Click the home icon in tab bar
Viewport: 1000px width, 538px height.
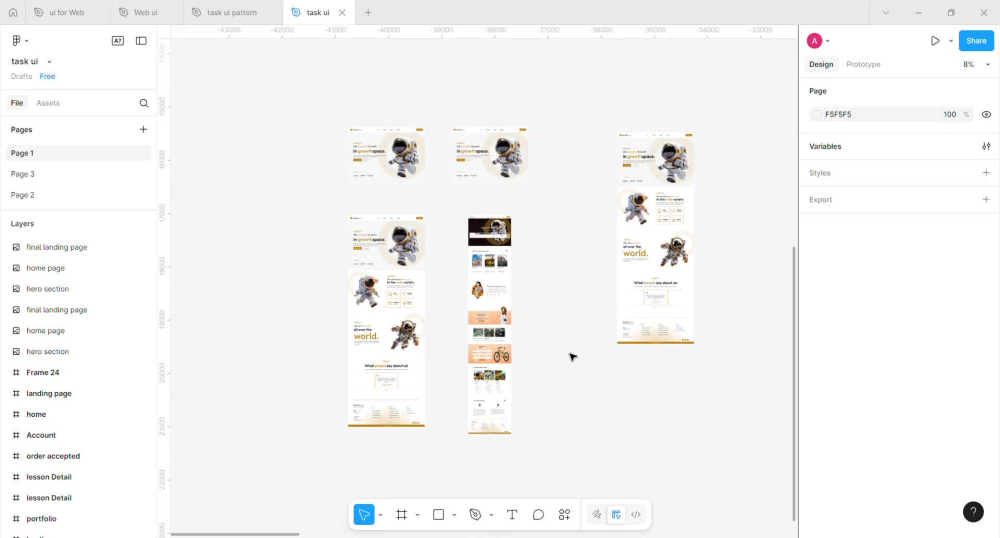(x=13, y=12)
